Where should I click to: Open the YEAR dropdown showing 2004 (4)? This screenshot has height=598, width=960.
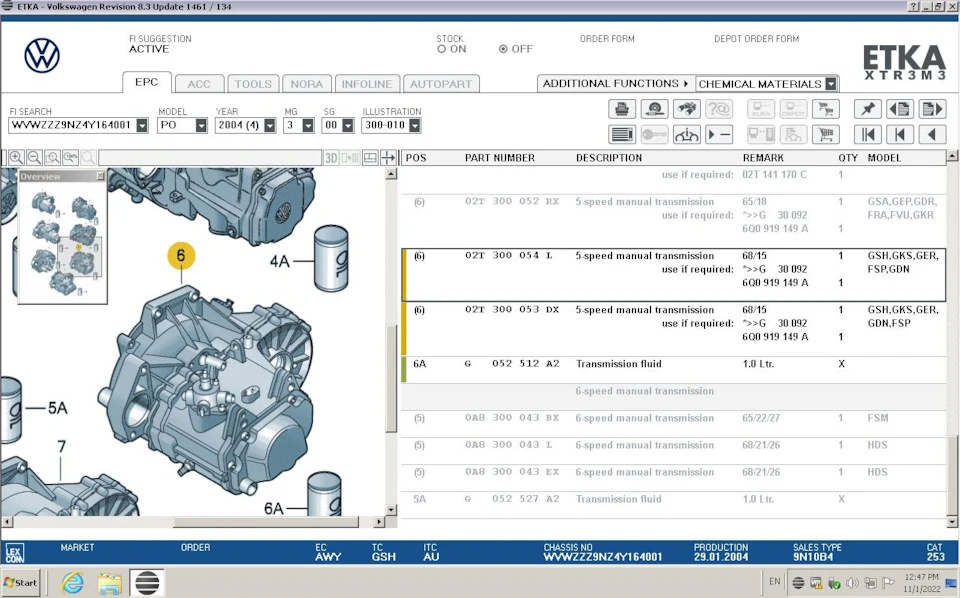point(269,125)
